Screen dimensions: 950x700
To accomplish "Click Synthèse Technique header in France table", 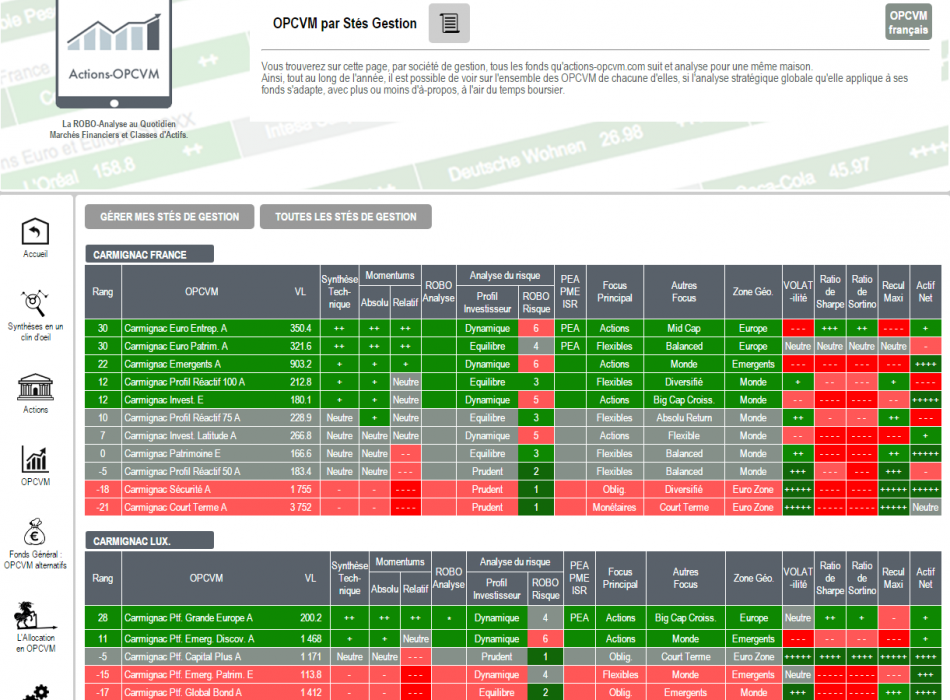I will pyautogui.click(x=339, y=292).
